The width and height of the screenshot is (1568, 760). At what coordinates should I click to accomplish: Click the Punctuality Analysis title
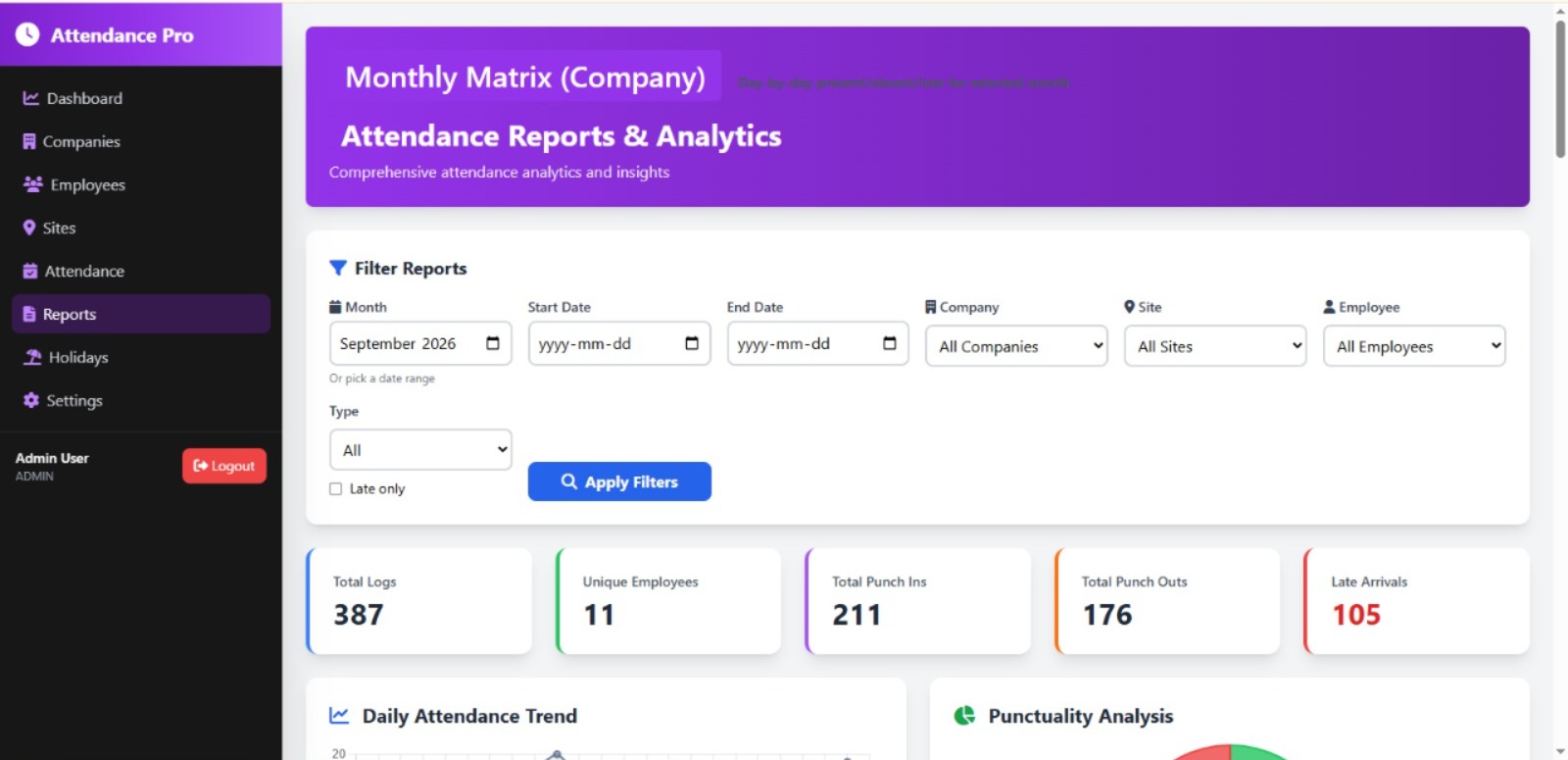pyautogui.click(x=1081, y=716)
